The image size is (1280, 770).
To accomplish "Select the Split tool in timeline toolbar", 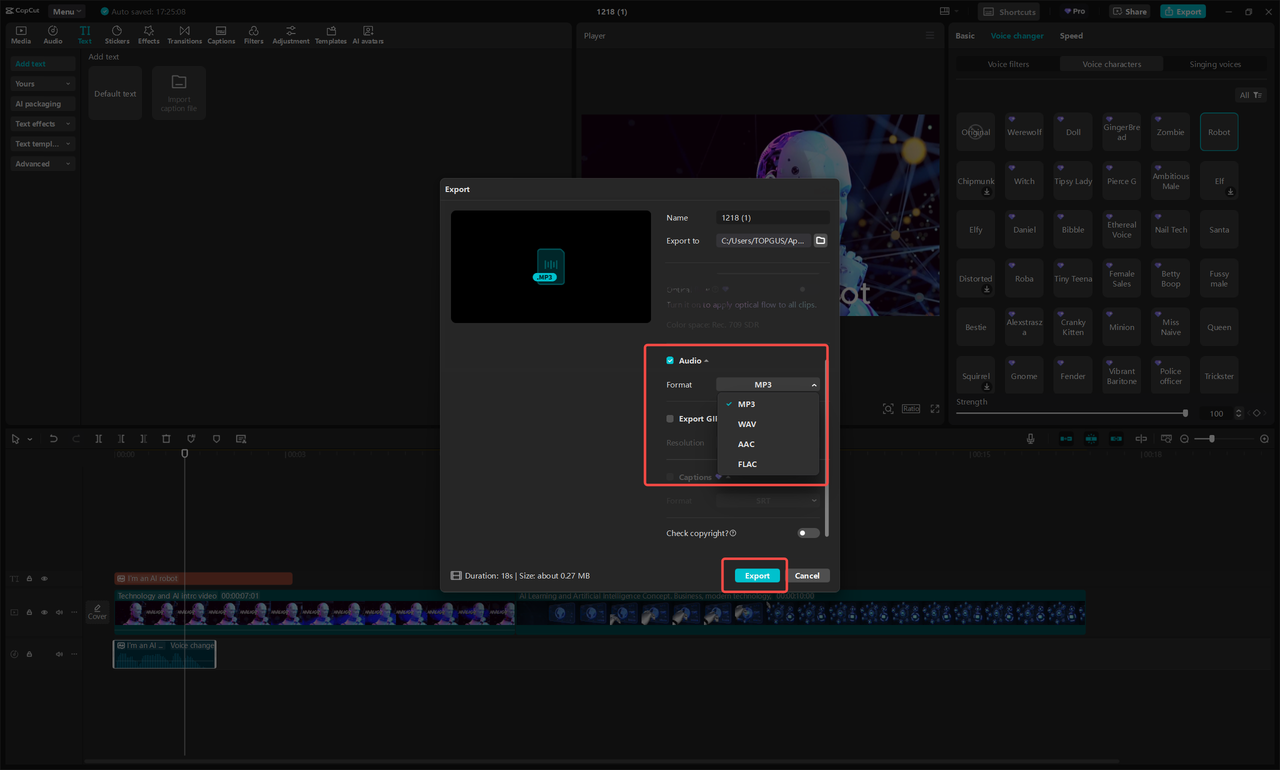I will coord(98,438).
